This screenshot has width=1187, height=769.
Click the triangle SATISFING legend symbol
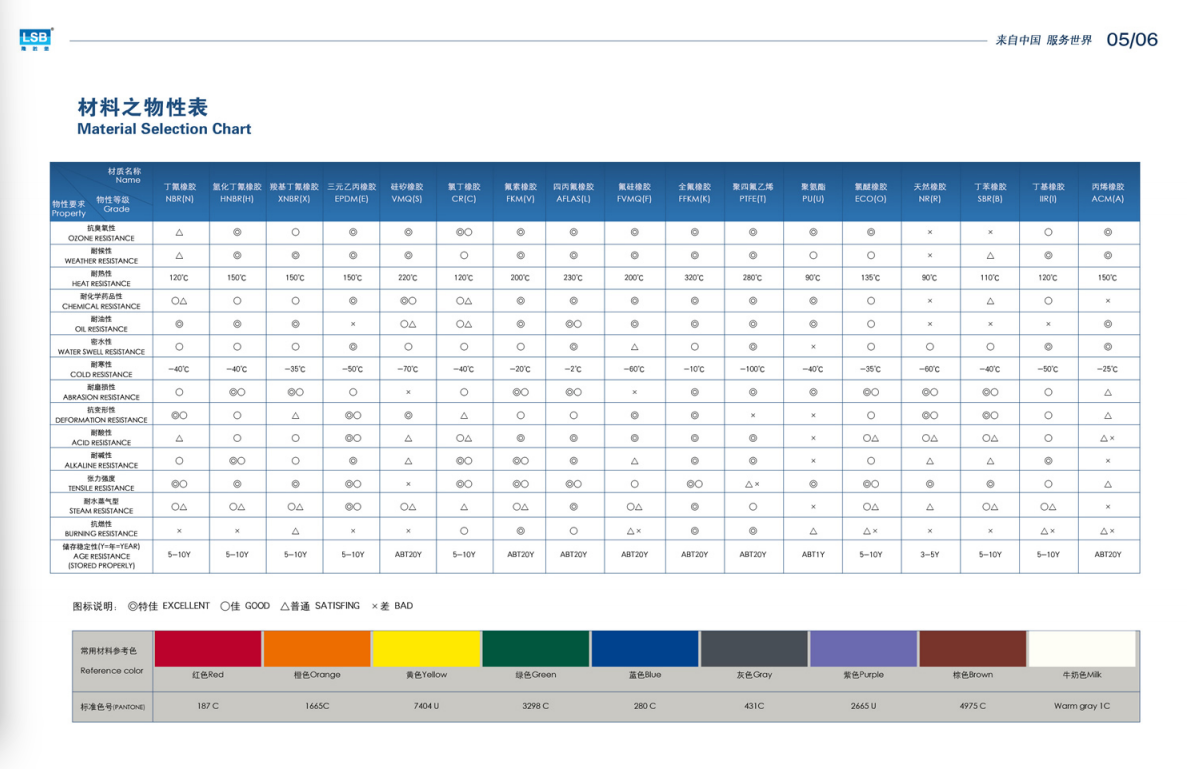(x=285, y=606)
